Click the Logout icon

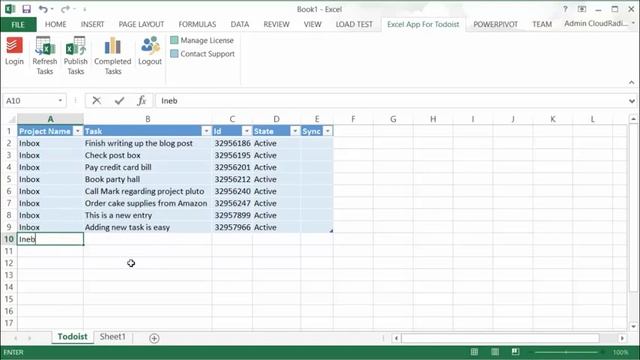pos(150,46)
